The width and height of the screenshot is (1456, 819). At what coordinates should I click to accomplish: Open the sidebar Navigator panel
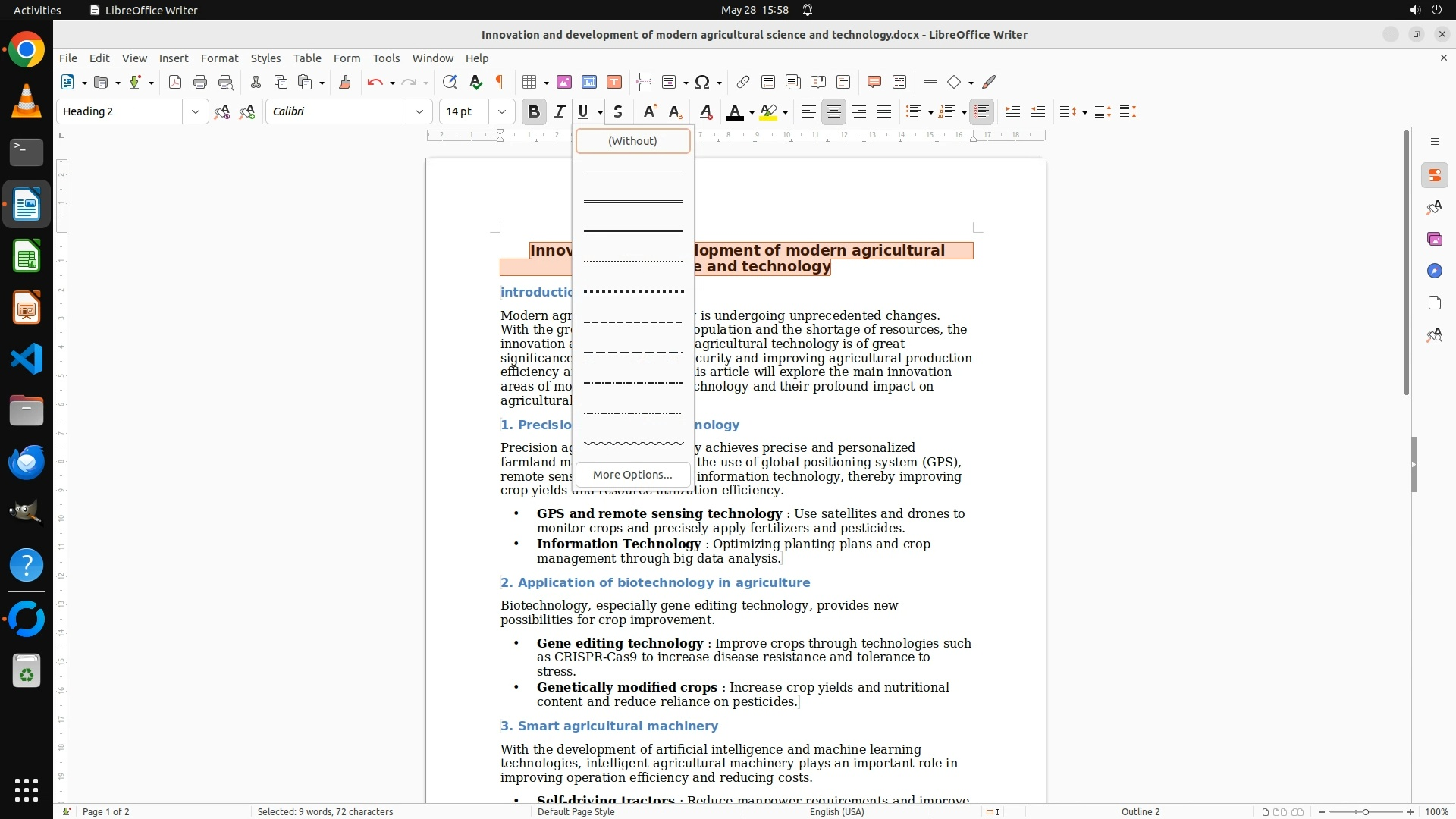click(1434, 271)
